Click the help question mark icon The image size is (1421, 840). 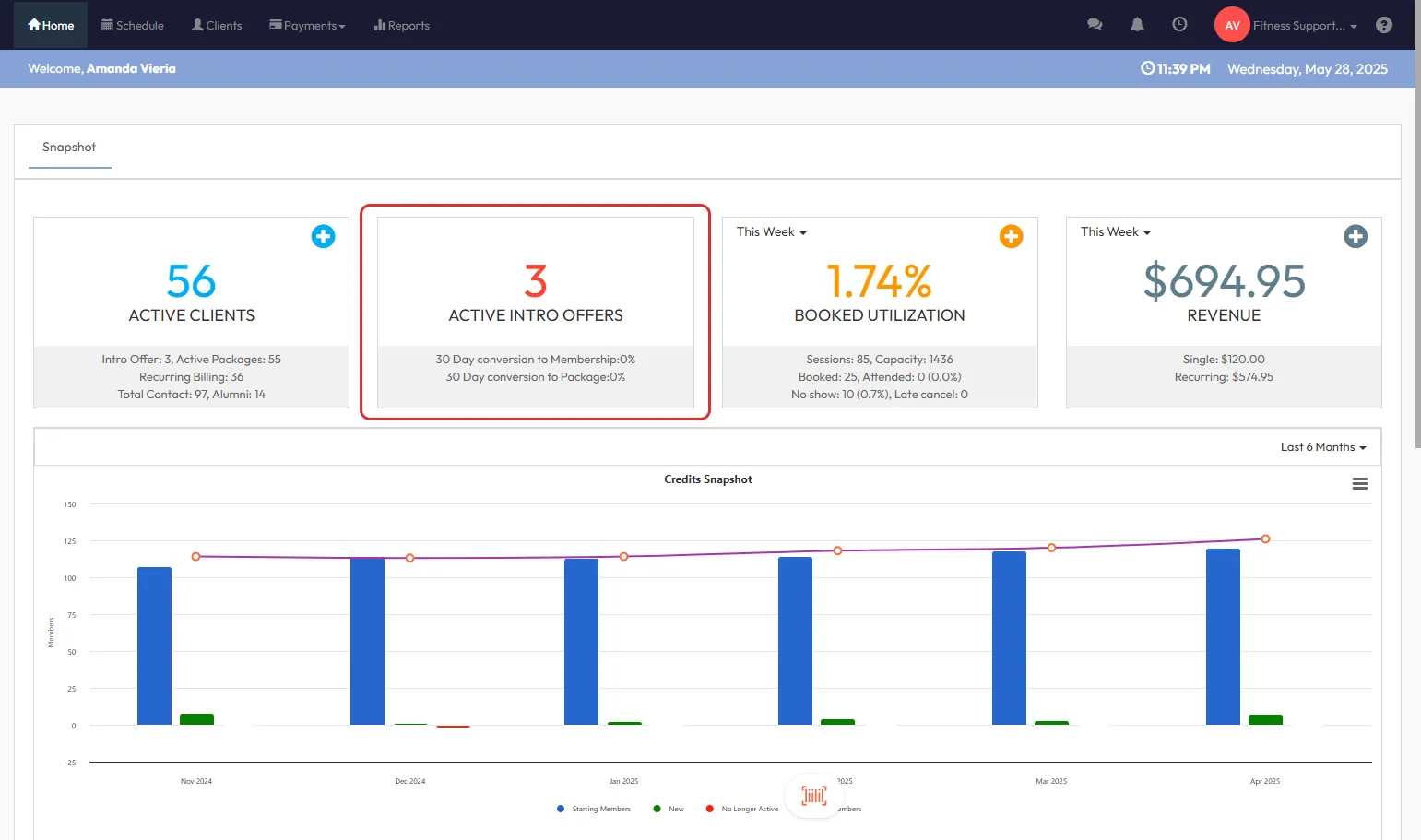[1383, 25]
